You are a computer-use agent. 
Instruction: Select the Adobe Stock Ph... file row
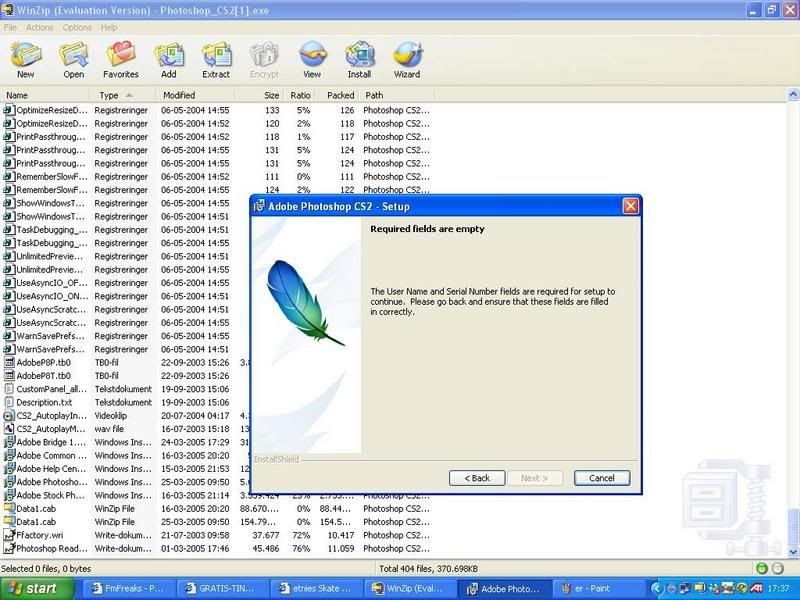[x=217, y=495]
